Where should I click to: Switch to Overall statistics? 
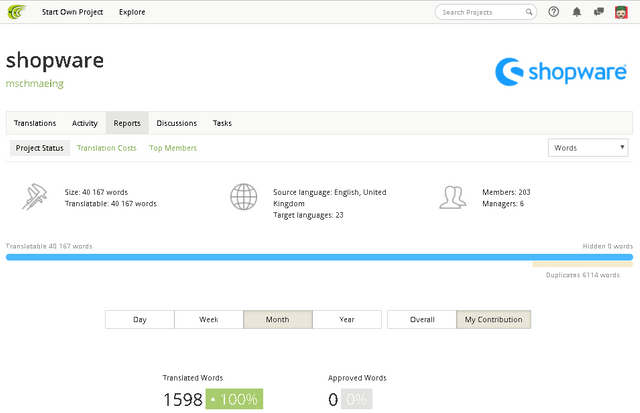(422, 320)
